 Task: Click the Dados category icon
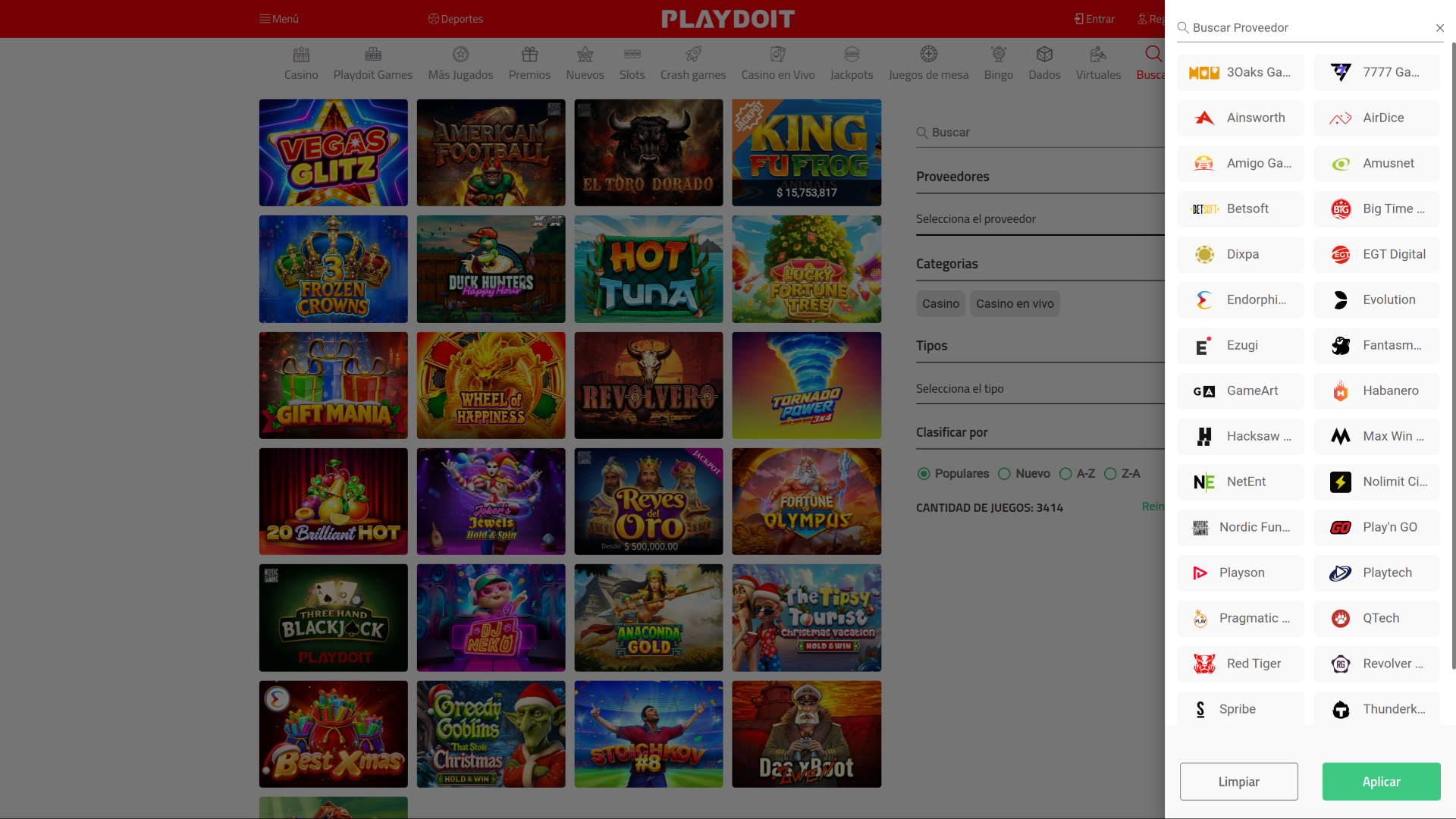(x=1044, y=62)
